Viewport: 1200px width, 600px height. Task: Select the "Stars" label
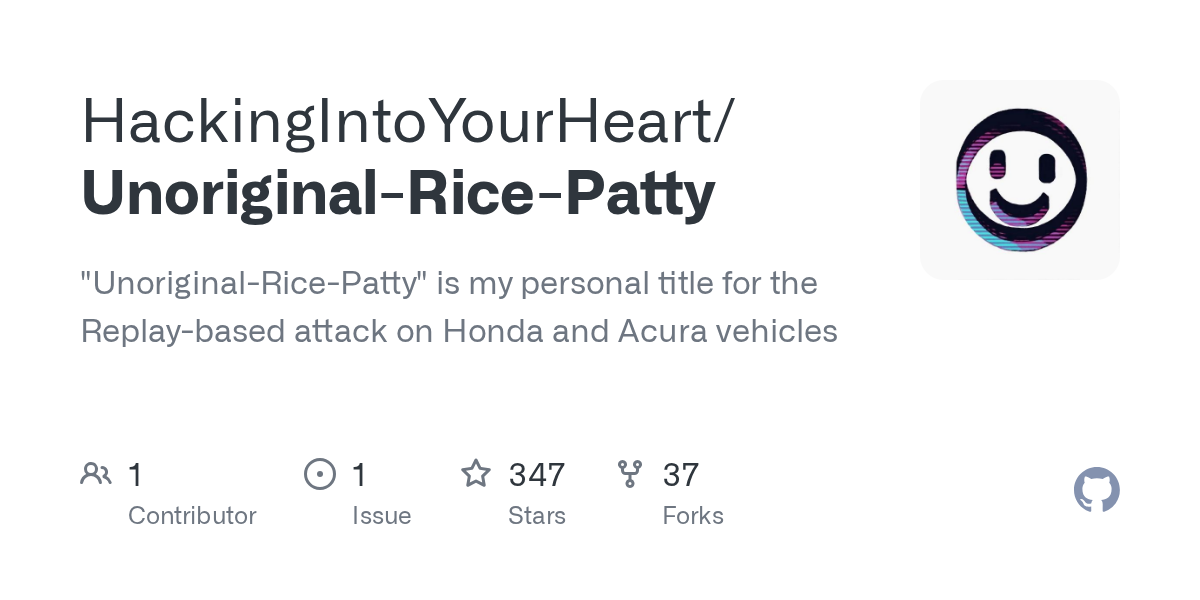pyautogui.click(x=537, y=516)
